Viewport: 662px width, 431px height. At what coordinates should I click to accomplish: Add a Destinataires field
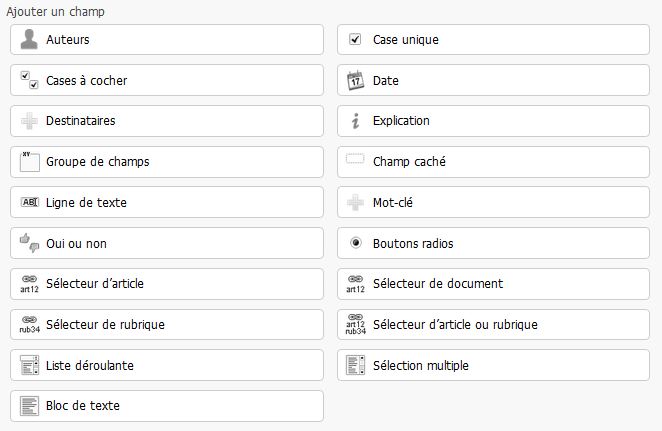[x=166, y=121]
